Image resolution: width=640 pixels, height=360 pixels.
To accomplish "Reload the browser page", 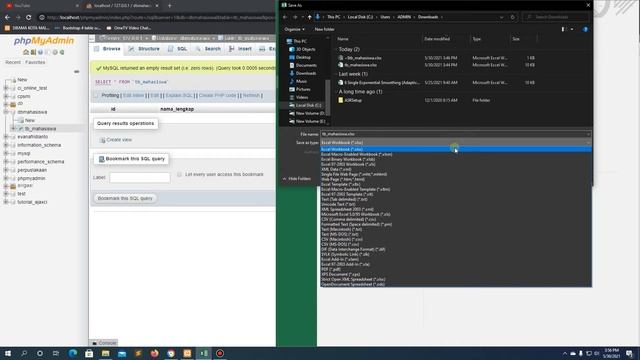I will coord(28,18).
